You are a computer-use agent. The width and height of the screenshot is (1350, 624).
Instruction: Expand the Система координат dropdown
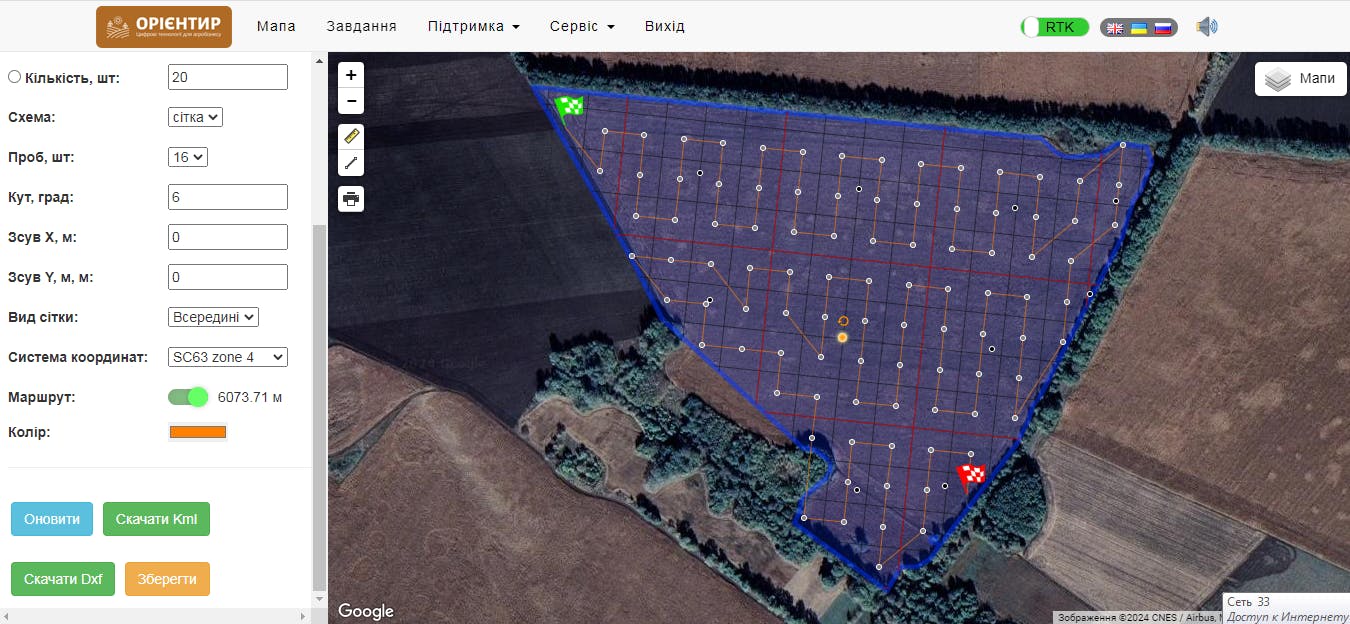[228, 357]
